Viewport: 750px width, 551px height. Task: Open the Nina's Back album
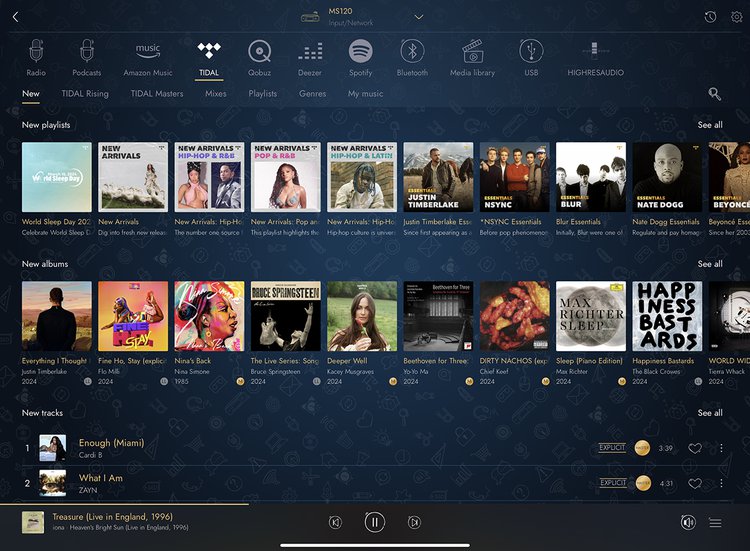(210, 316)
